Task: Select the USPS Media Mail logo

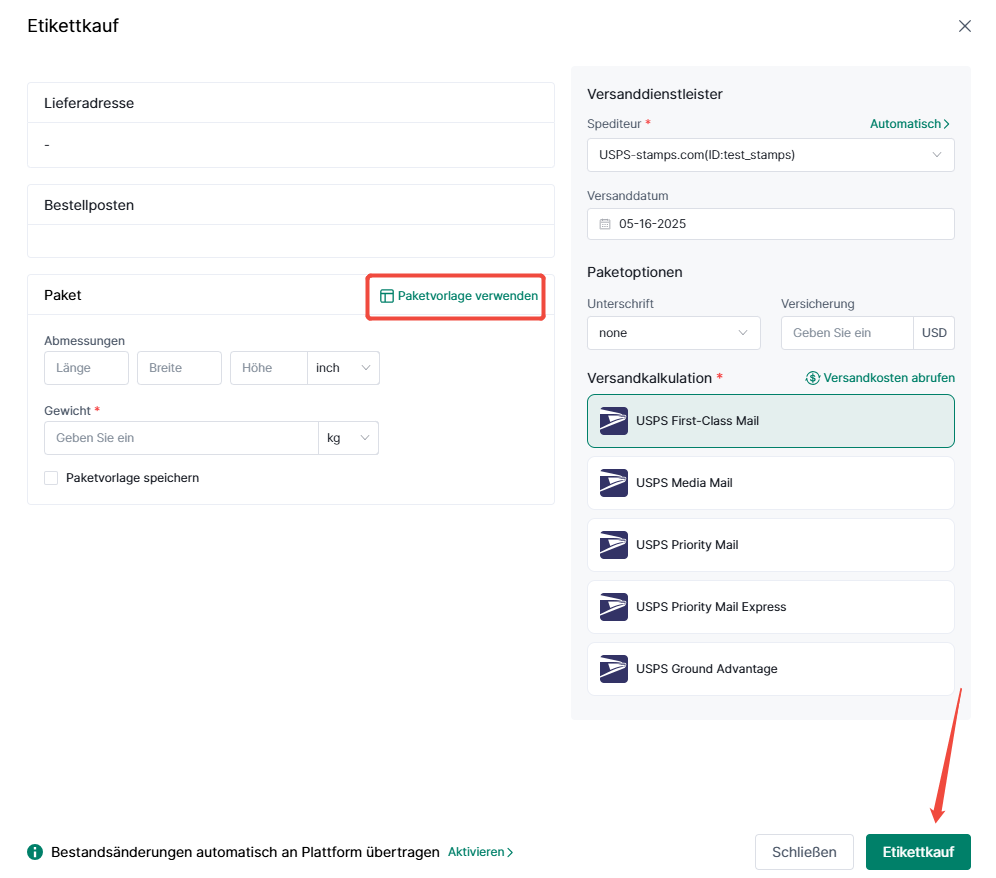Action: (x=614, y=483)
